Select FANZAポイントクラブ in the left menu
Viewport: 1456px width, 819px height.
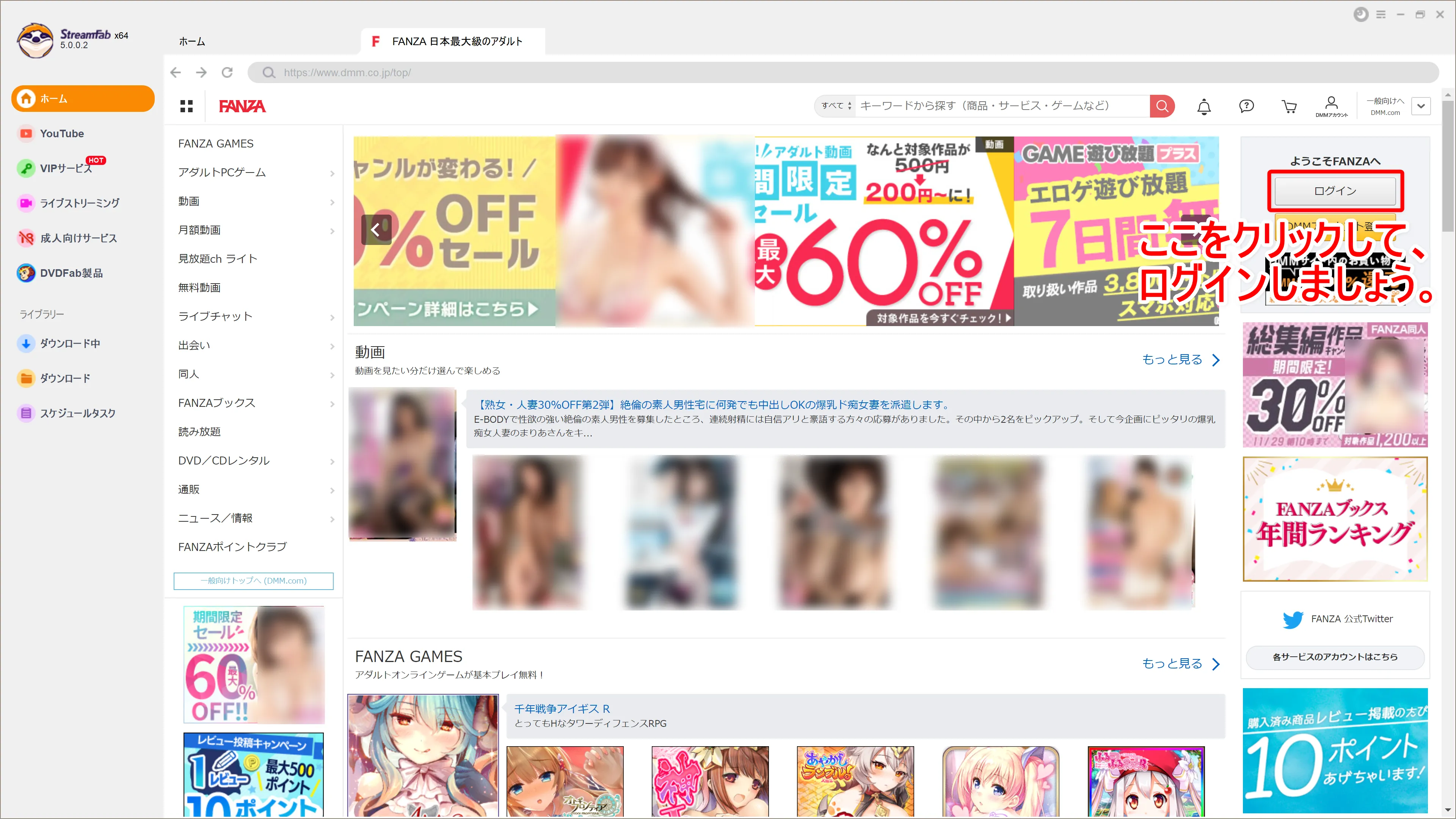click(x=232, y=547)
